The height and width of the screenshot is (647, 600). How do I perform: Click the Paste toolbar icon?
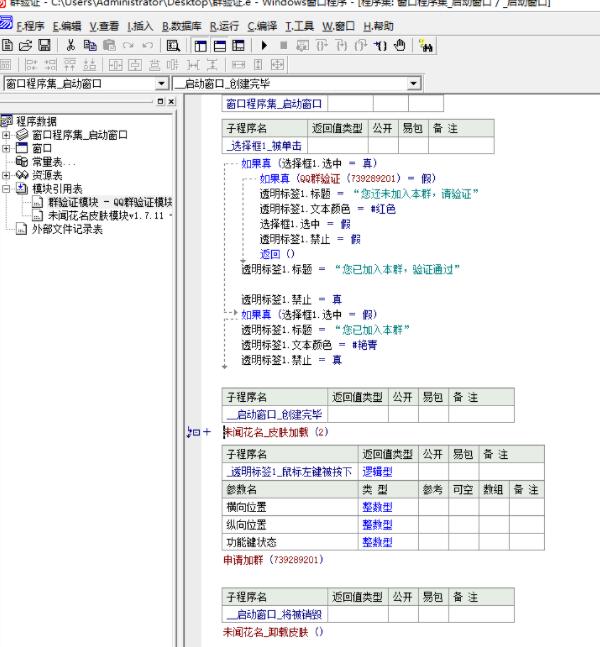coord(109,45)
